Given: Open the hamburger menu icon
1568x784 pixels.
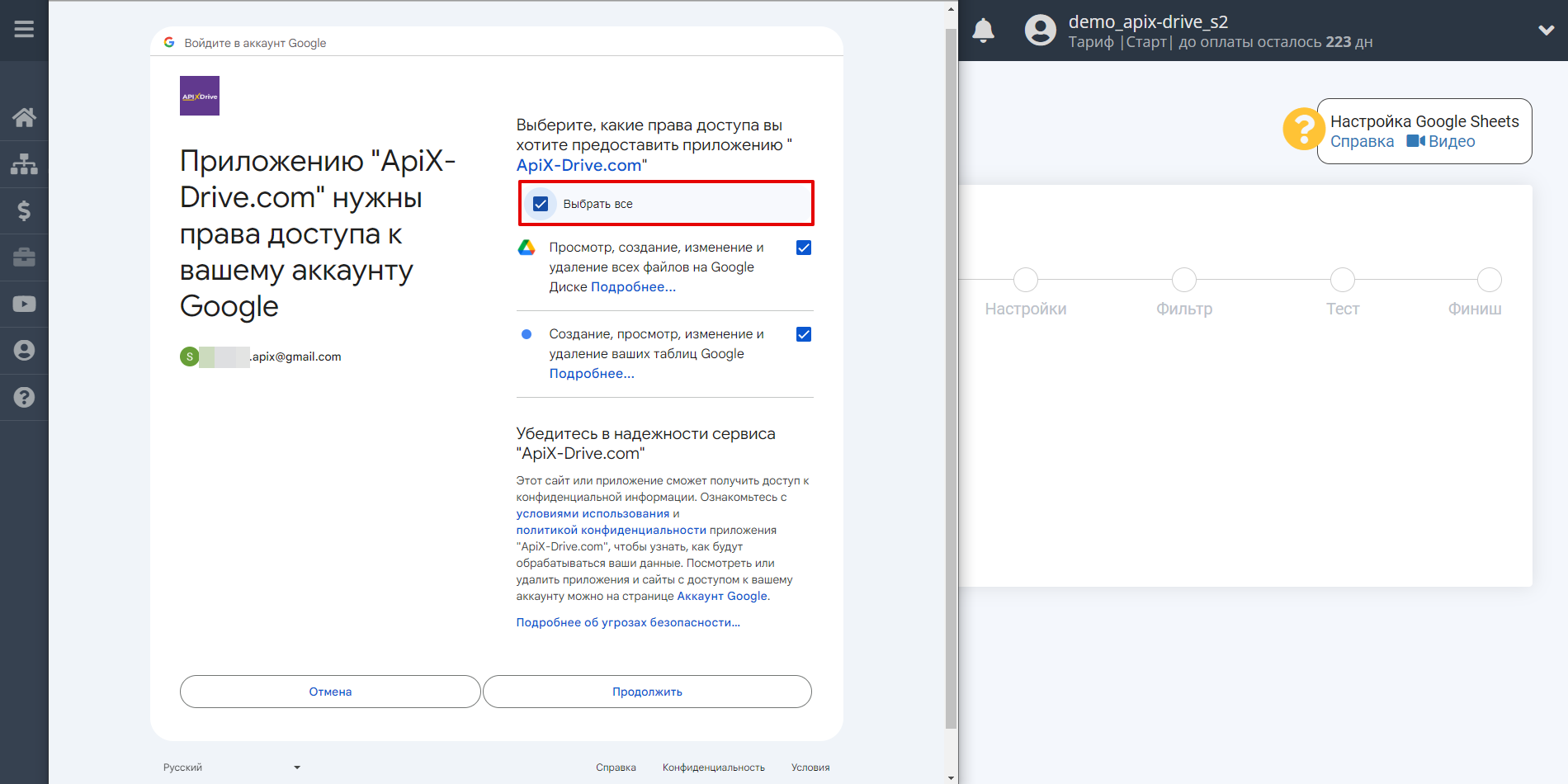Looking at the screenshot, I should 24,30.
